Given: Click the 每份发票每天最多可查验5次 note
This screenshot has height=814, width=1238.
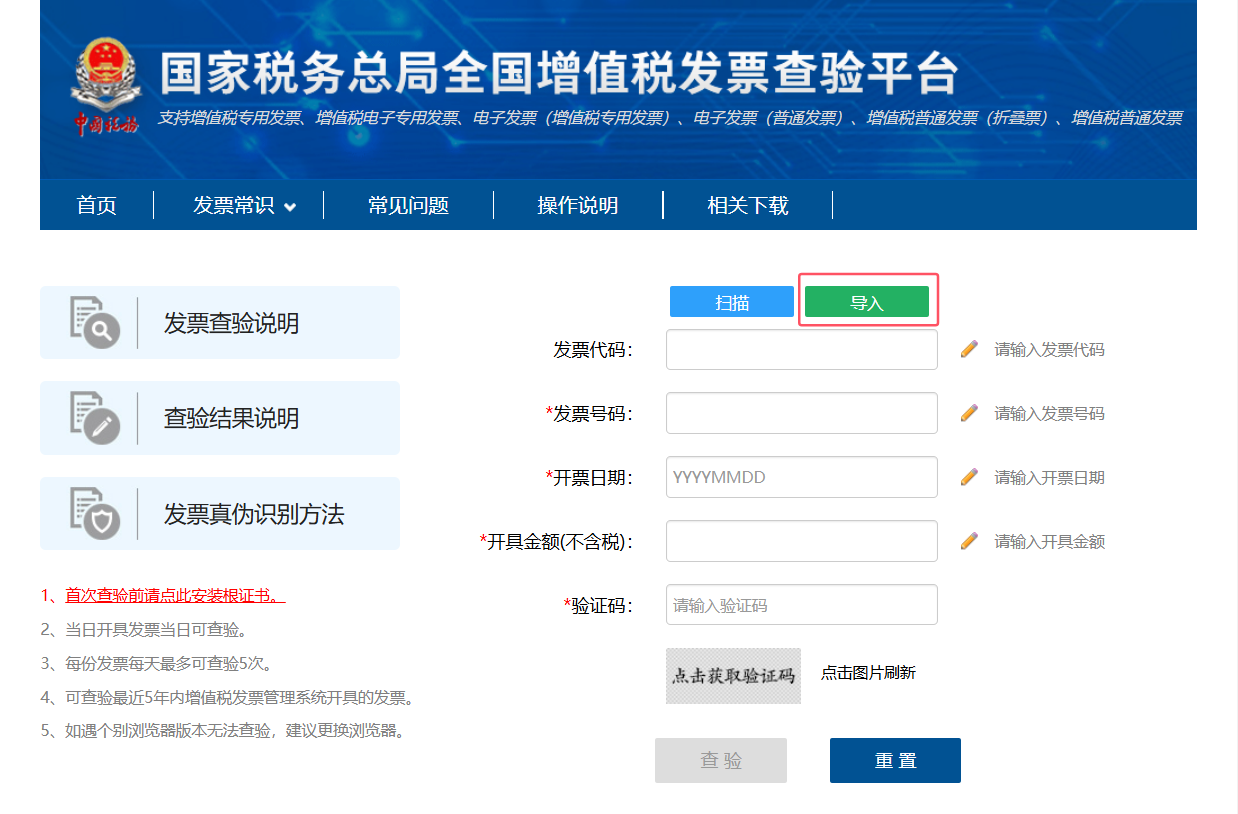Looking at the screenshot, I should pyautogui.click(x=169, y=663).
